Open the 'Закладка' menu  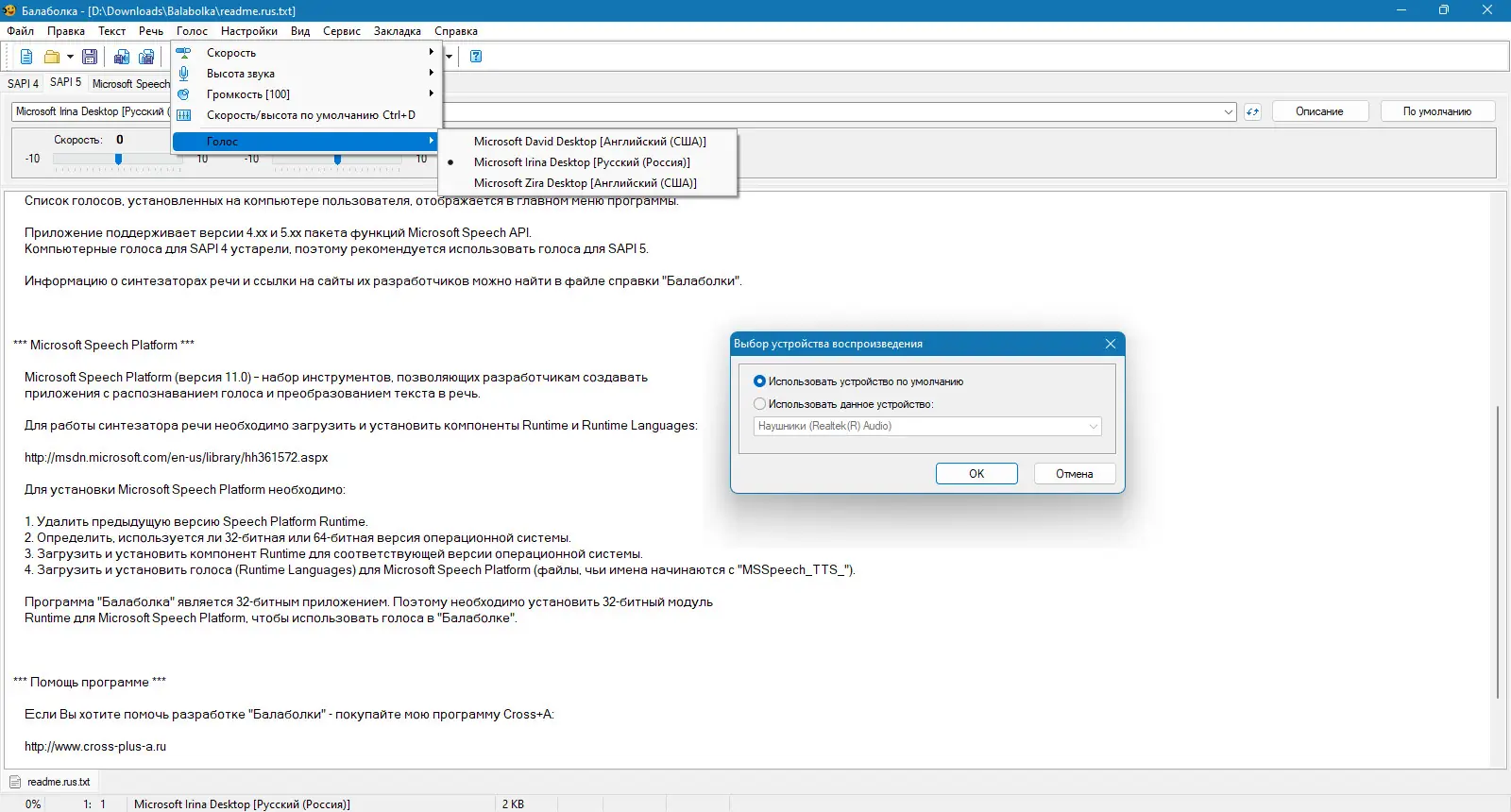[x=398, y=31]
